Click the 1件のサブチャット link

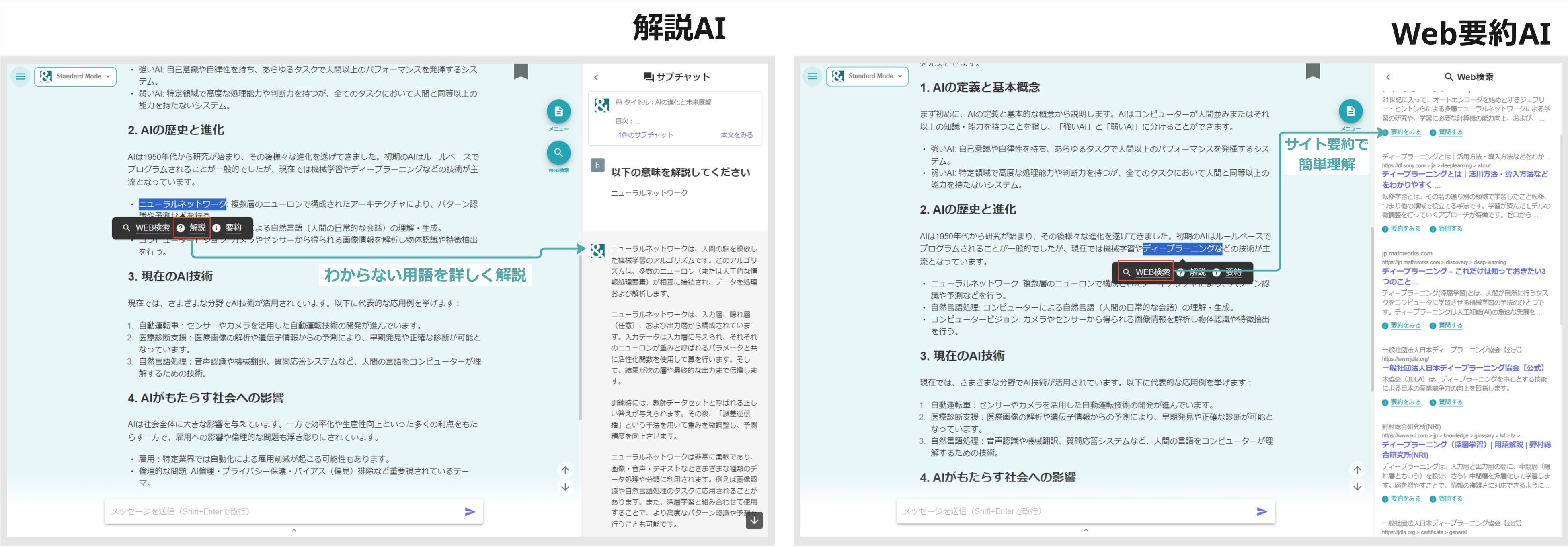(x=645, y=135)
